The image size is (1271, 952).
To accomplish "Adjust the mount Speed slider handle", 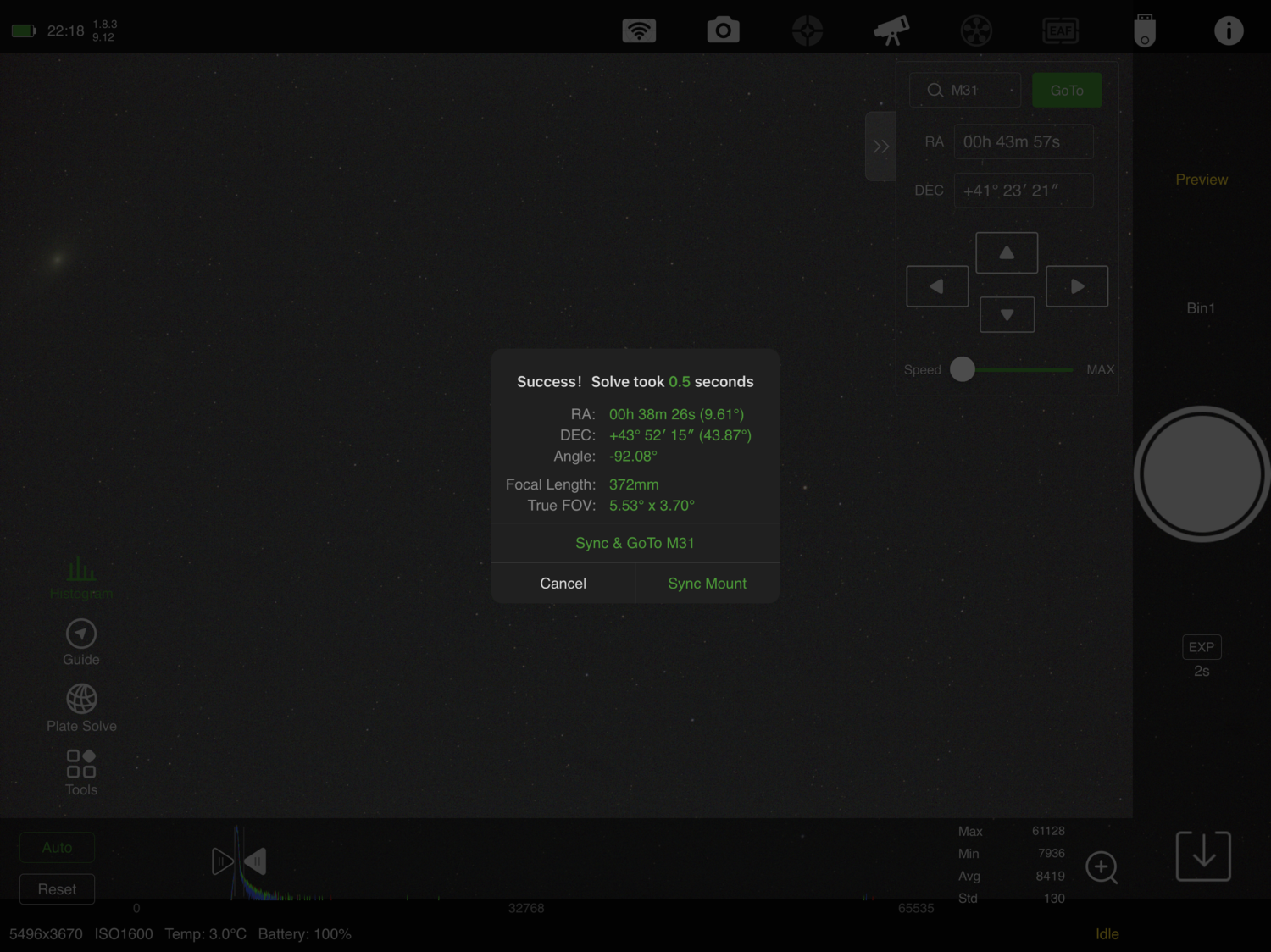I will click(963, 369).
